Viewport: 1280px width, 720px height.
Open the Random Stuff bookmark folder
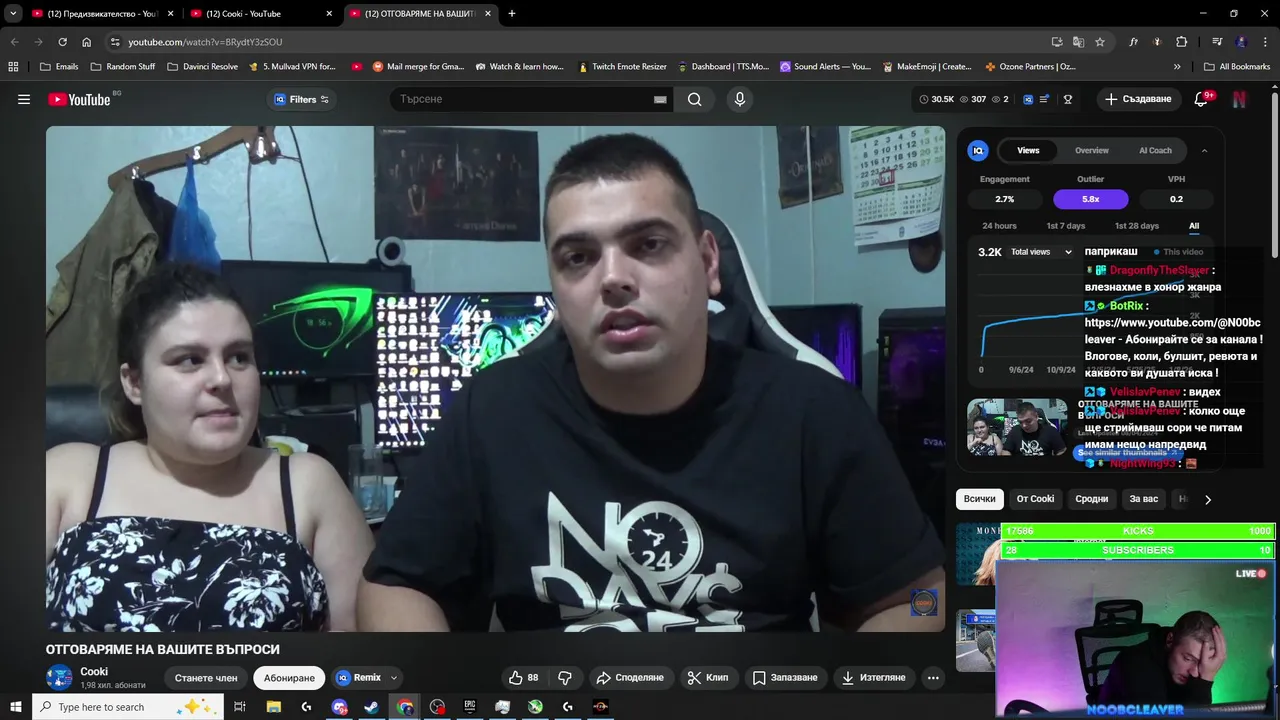point(123,67)
